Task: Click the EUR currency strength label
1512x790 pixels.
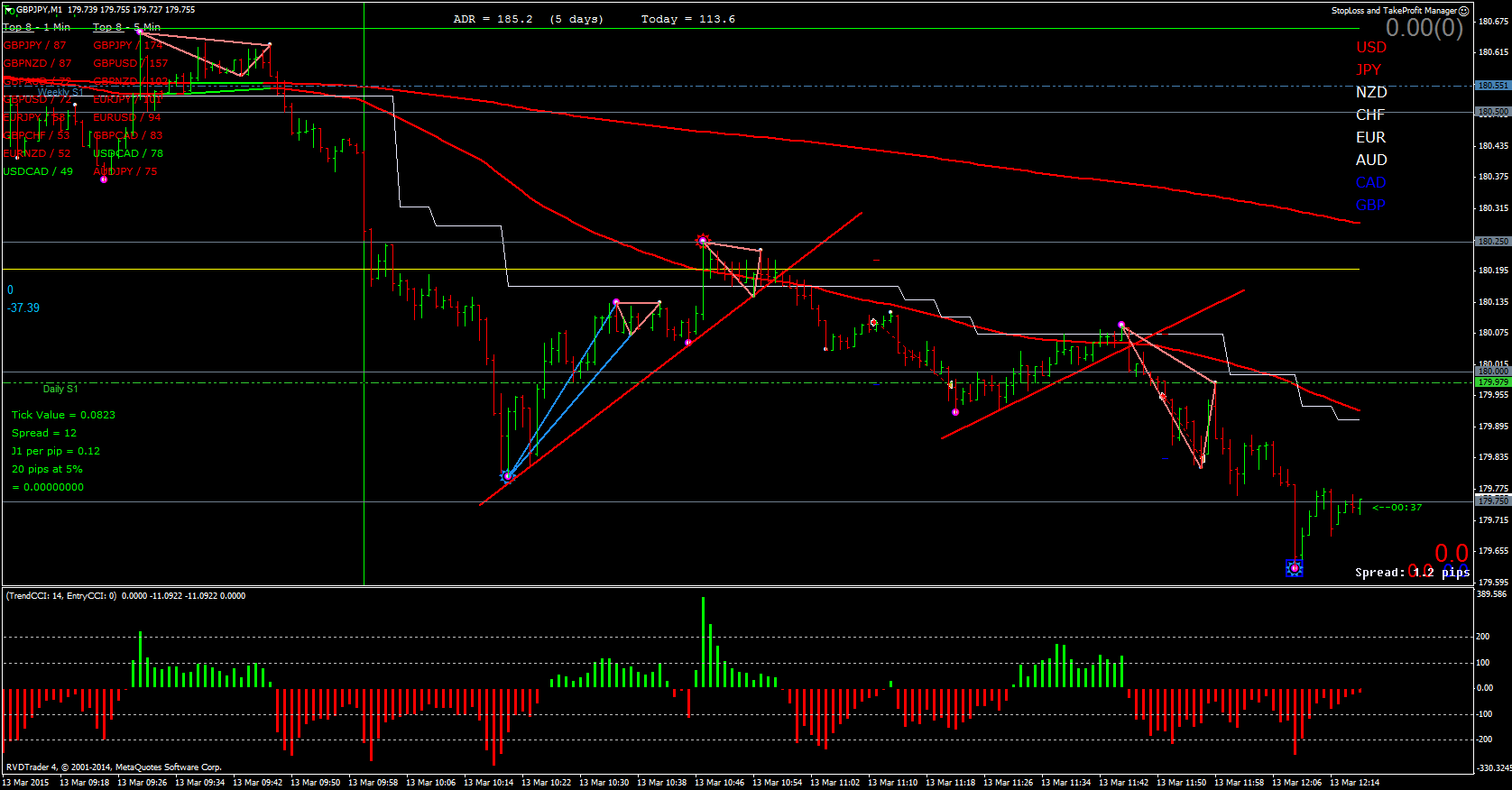Action: click(x=1370, y=138)
